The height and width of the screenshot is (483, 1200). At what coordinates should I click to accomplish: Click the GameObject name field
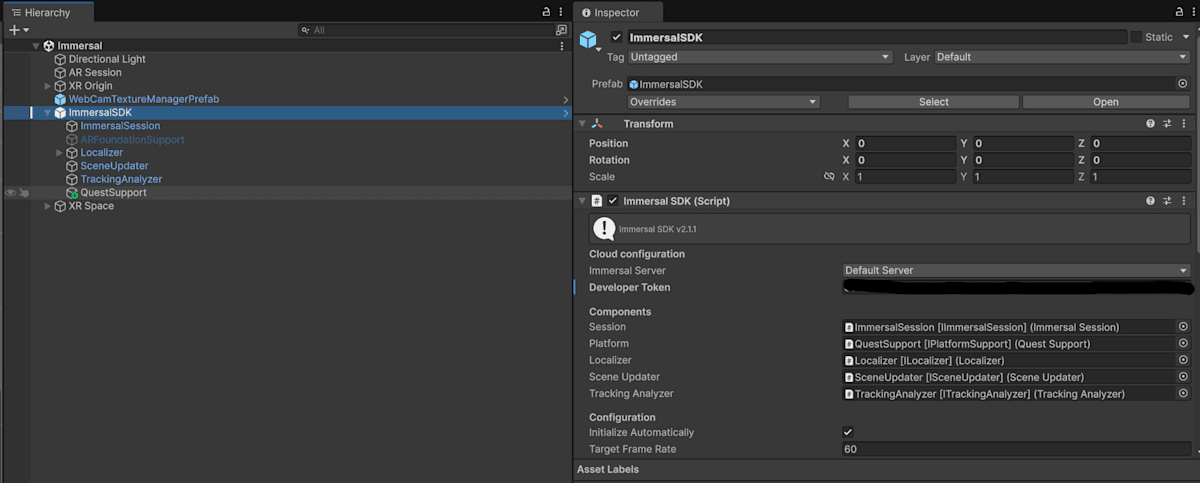click(876, 37)
